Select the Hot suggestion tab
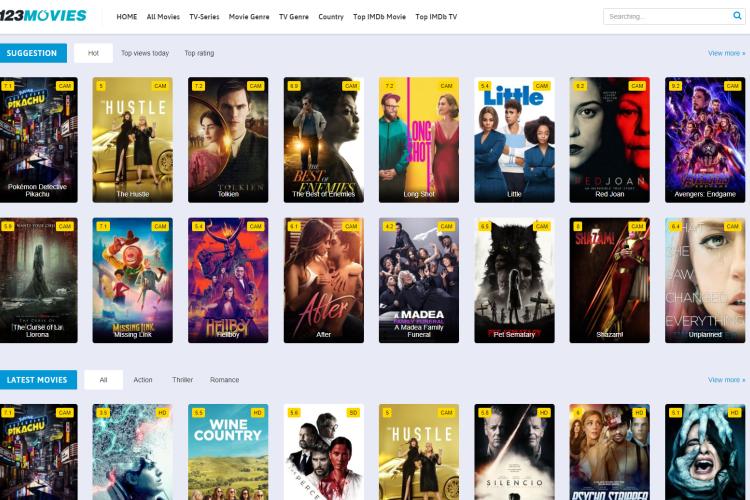This screenshot has width=750, height=500. (93, 53)
